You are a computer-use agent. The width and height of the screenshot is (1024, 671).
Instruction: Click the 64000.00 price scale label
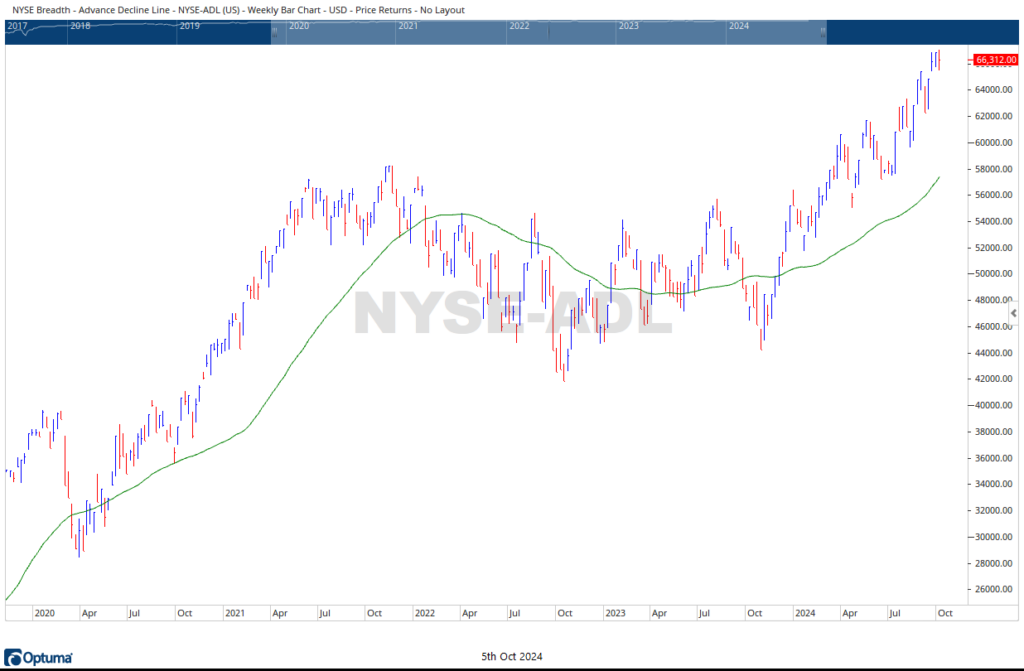tap(994, 90)
